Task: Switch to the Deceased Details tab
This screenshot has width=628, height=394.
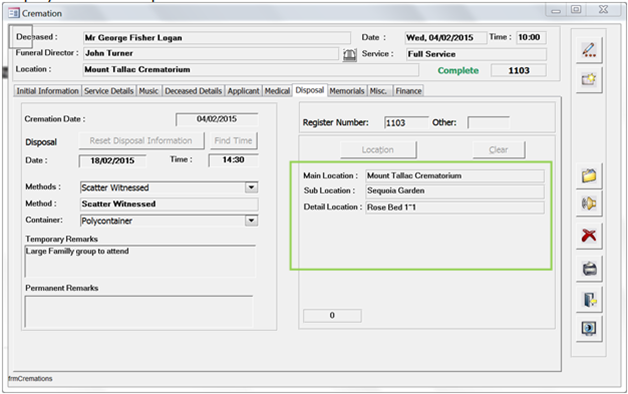Action: [x=193, y=91]
